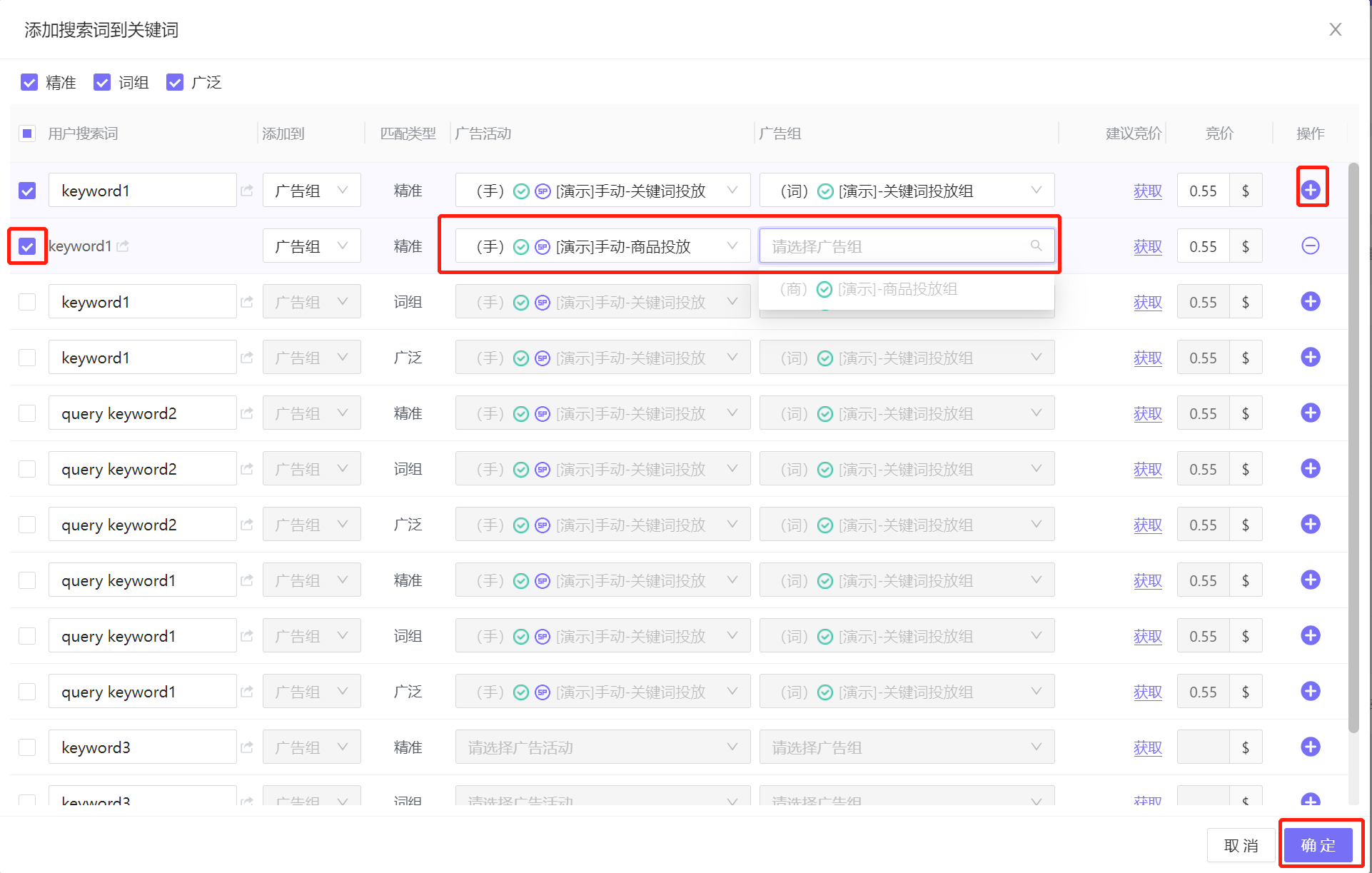The height and width of the screenshot is (873, 1372).
Task: Open external link icon in query keyword1 精准 row
Action: click(x=247, y=580)
